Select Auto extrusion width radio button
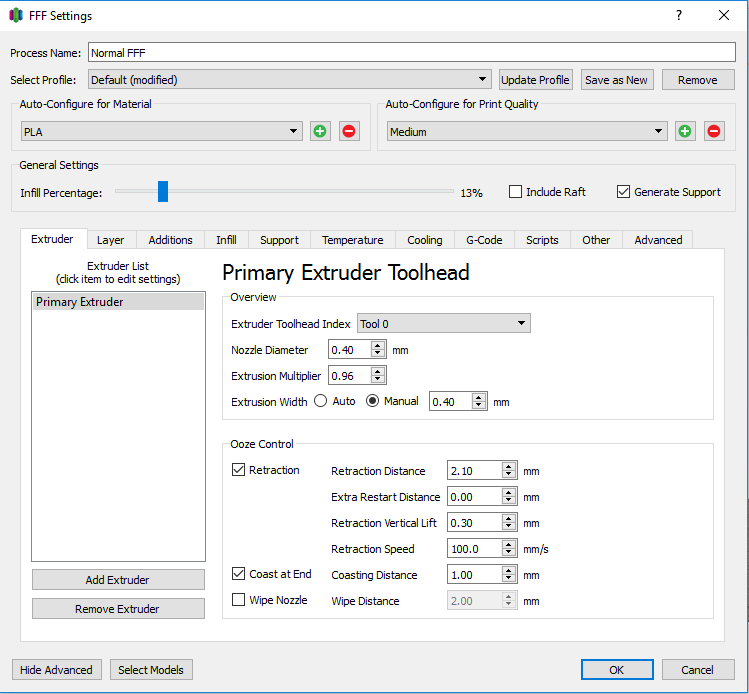 coord(321,401)
